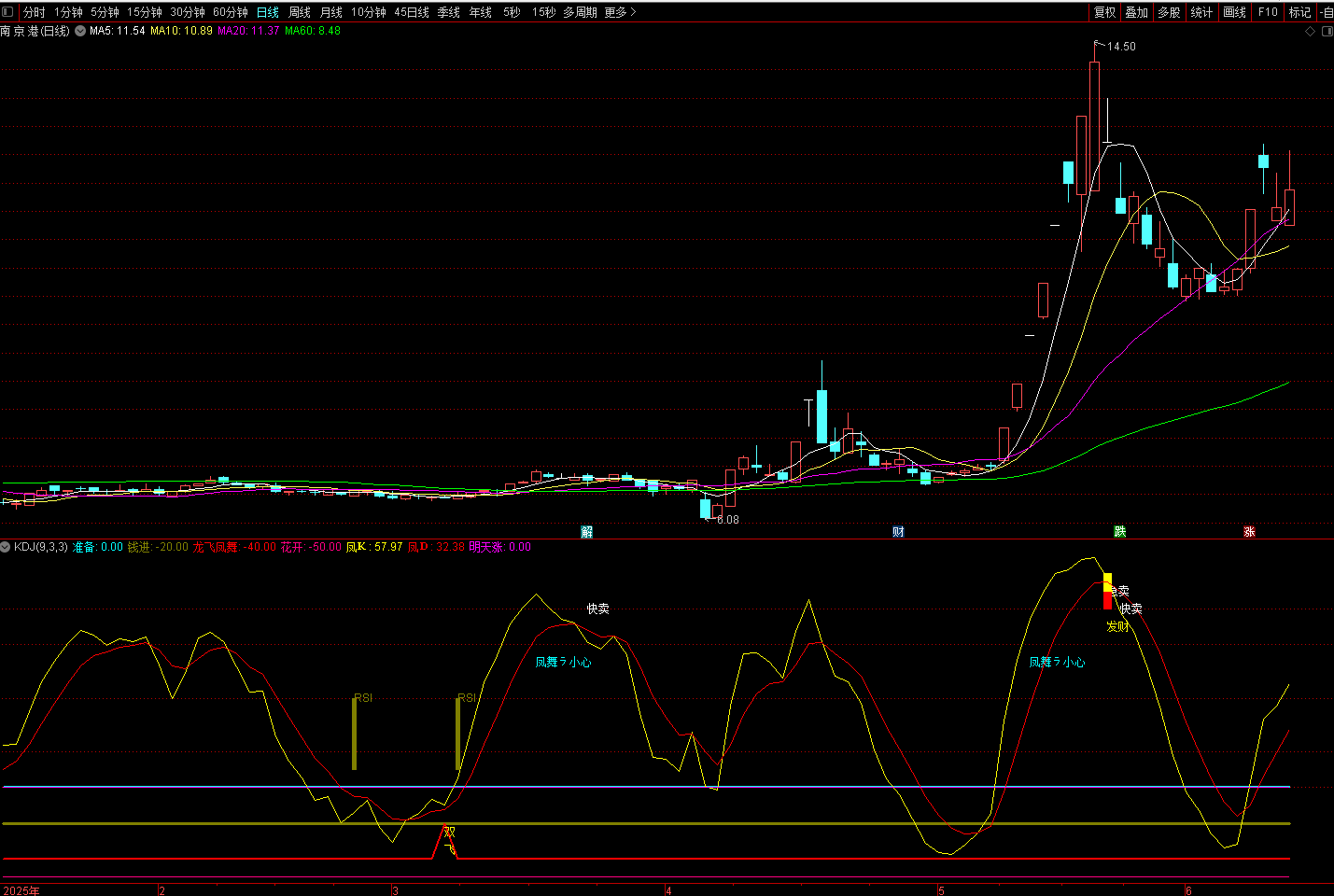The width and height of the screenshot is (1334, 896).
Task: Switch to 30分钟 period
Action: tap(188, 12)
